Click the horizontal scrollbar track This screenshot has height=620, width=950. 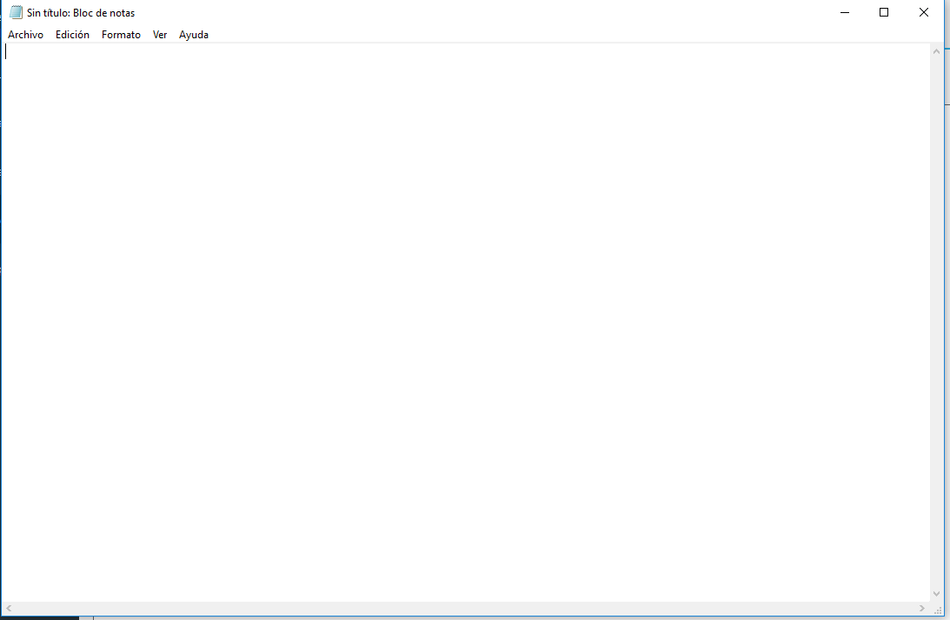[x=465, y=608]
